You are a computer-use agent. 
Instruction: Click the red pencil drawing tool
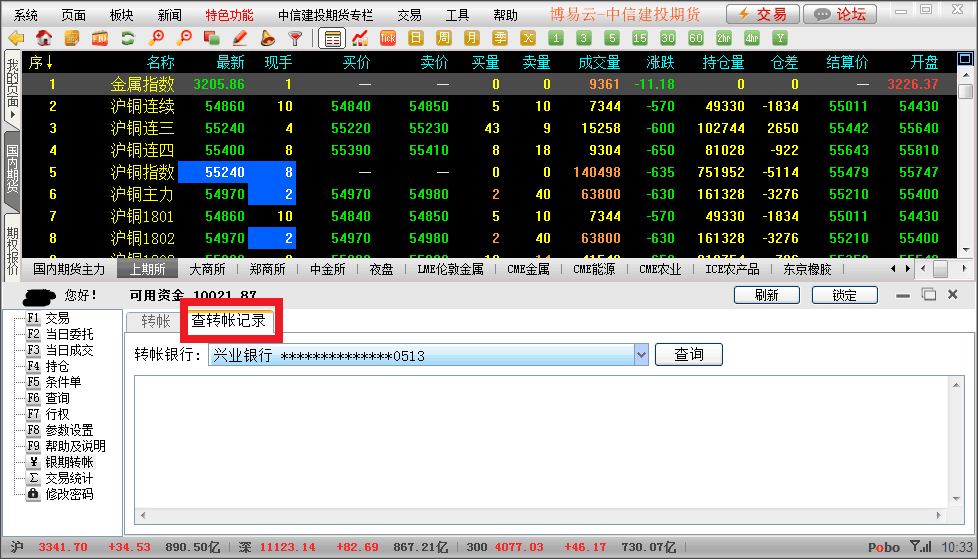pyautogui.click(x=239, y=39)
